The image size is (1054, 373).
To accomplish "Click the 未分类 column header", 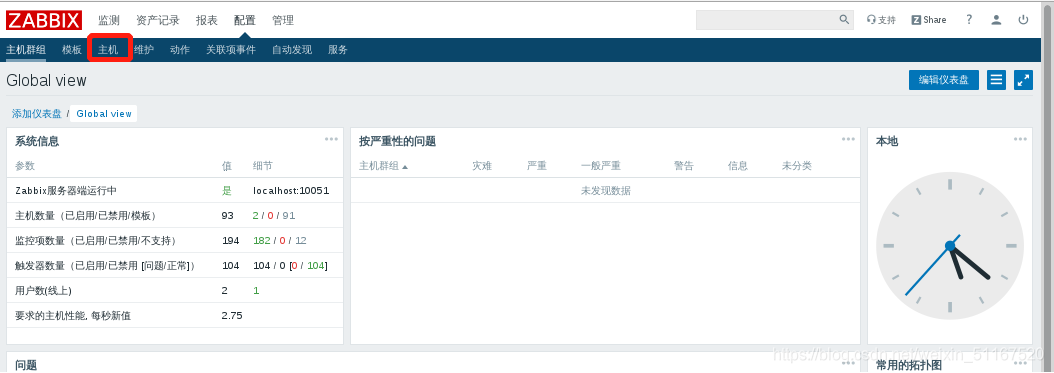I will click(x=797, y=166).
